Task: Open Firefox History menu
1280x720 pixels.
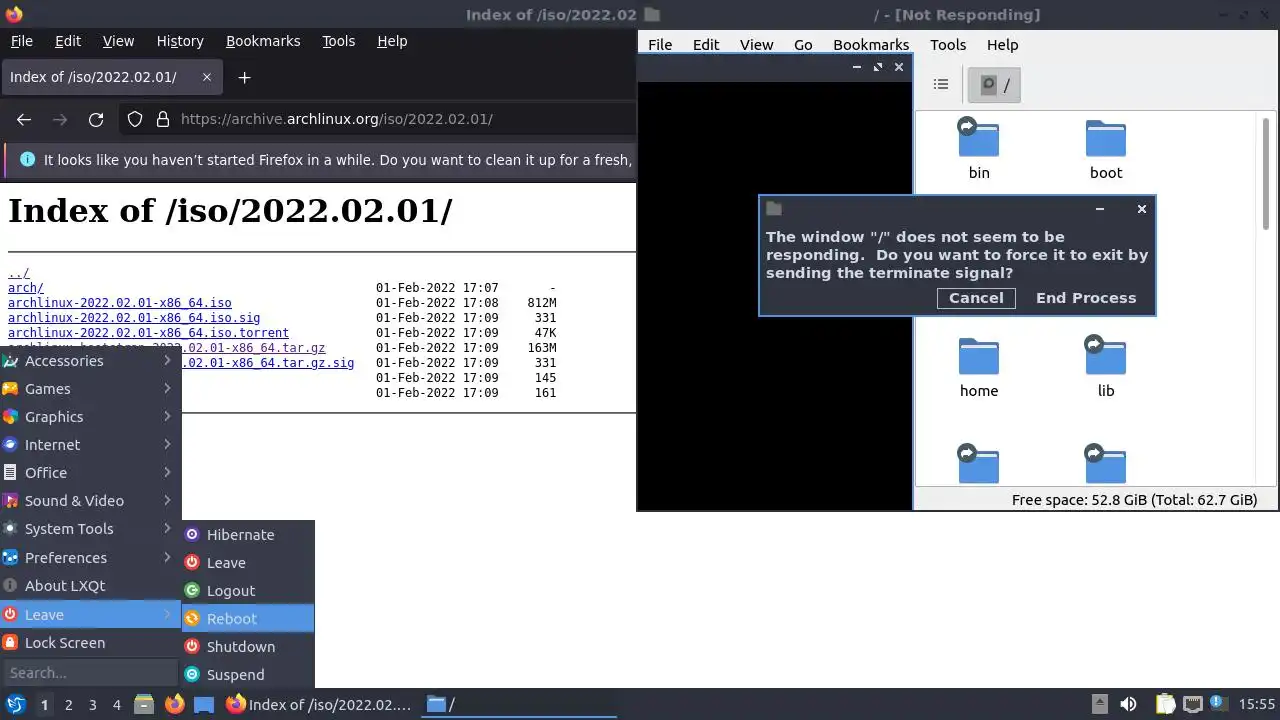Action: [180, 41]
